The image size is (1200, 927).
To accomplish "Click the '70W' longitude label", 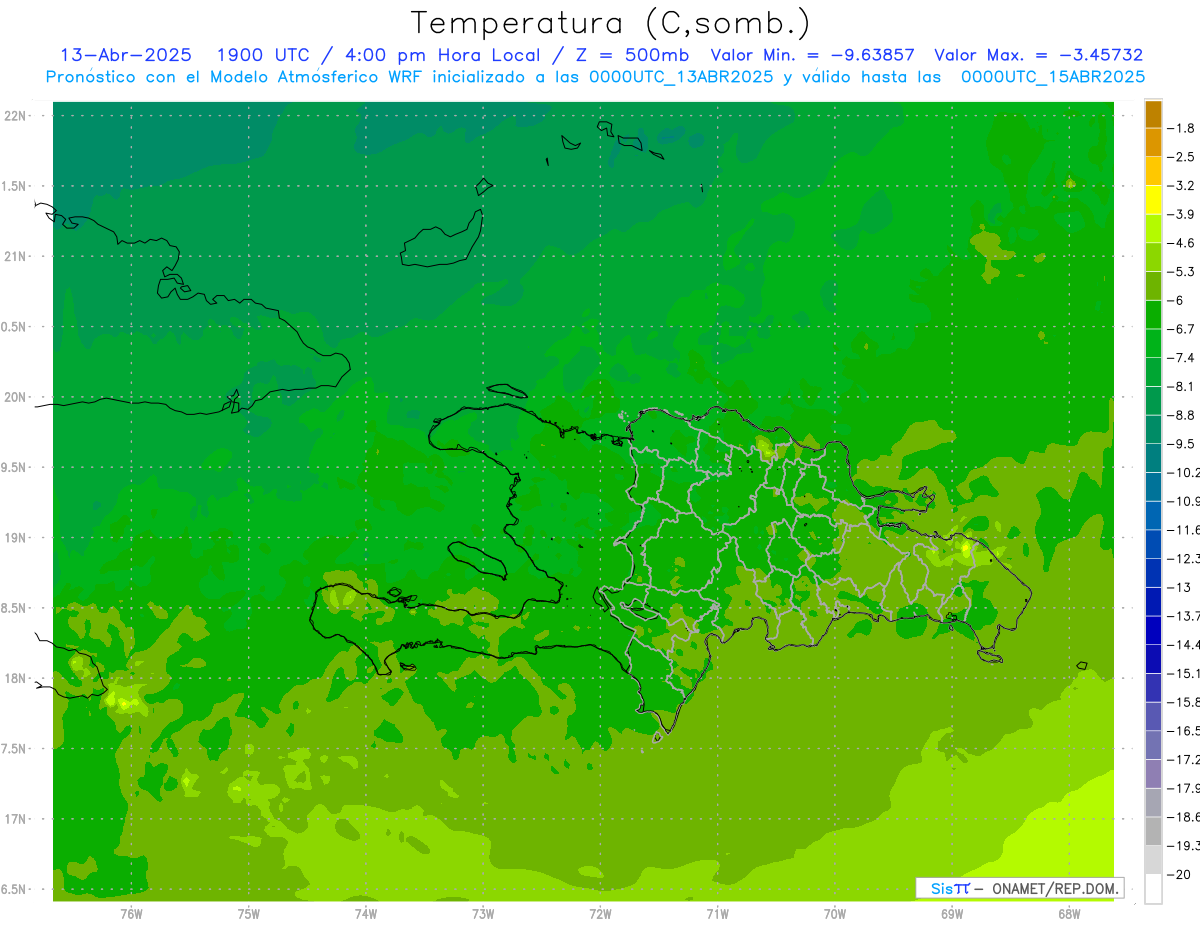I will (x=835, y=914).
